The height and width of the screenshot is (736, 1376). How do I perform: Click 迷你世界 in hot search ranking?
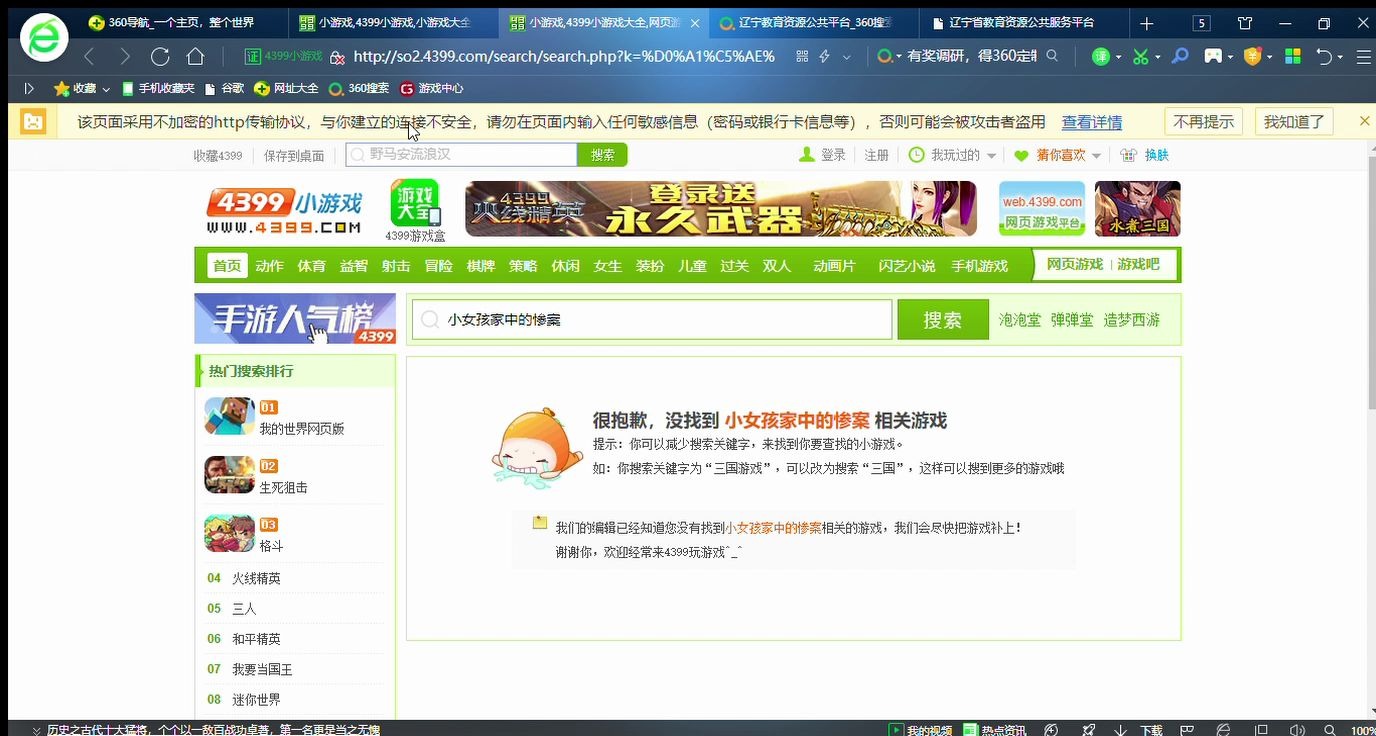(x=256, y=699)
